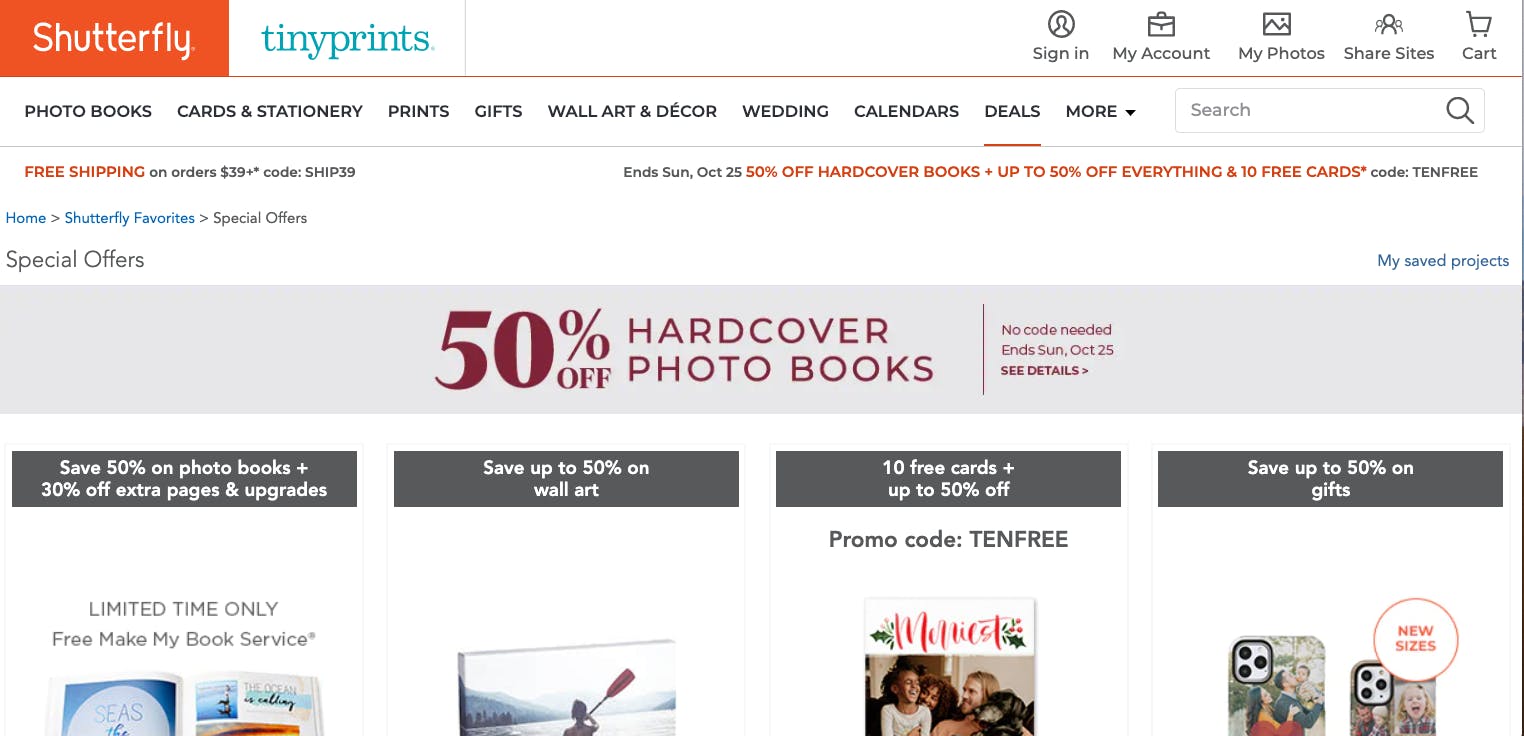Click the Shutterfly logo
This screenshot has width=1524, height=736.
pos(114,38)
